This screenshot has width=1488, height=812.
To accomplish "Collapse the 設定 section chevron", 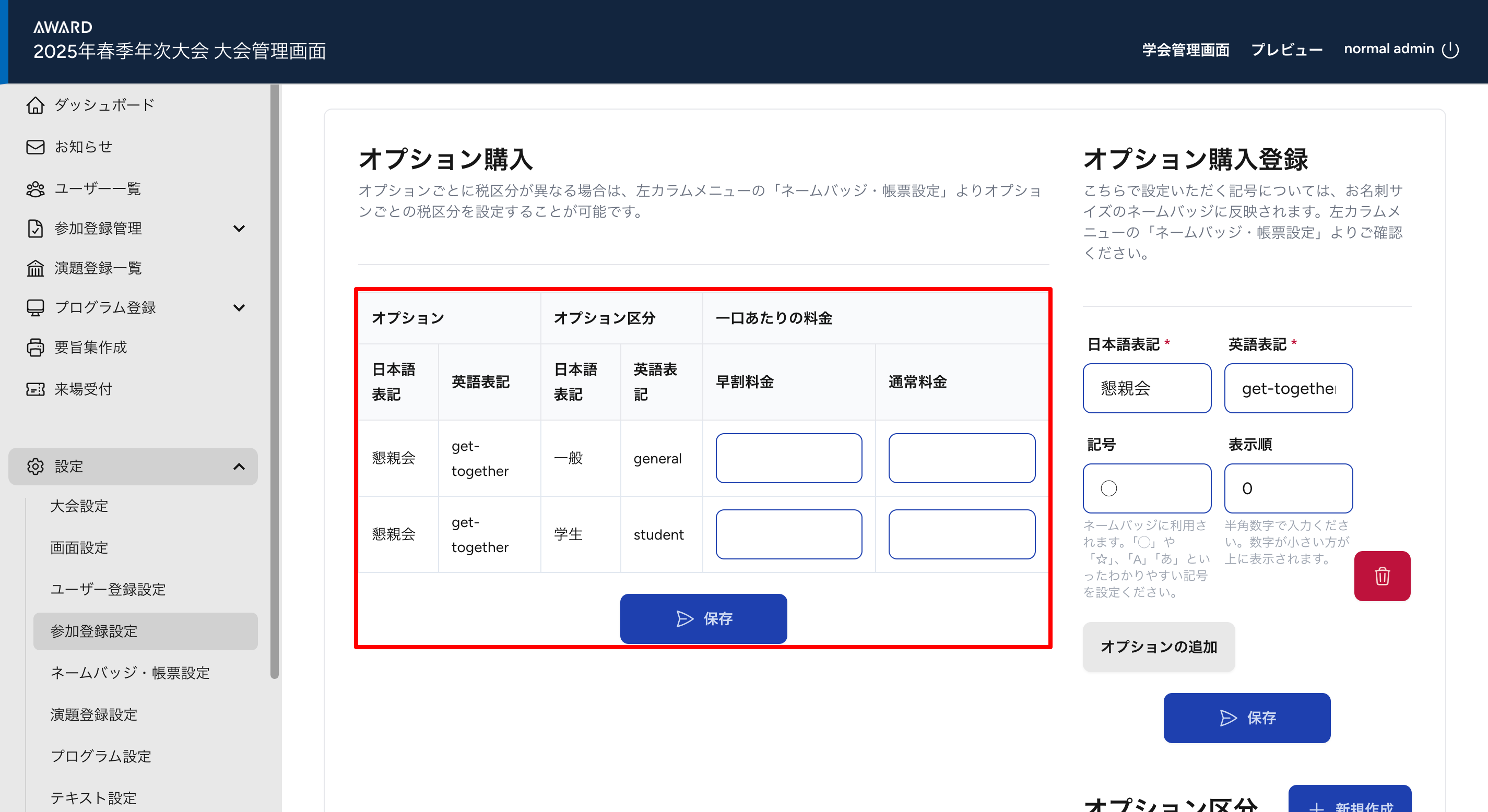I will (x=239, y=466).
